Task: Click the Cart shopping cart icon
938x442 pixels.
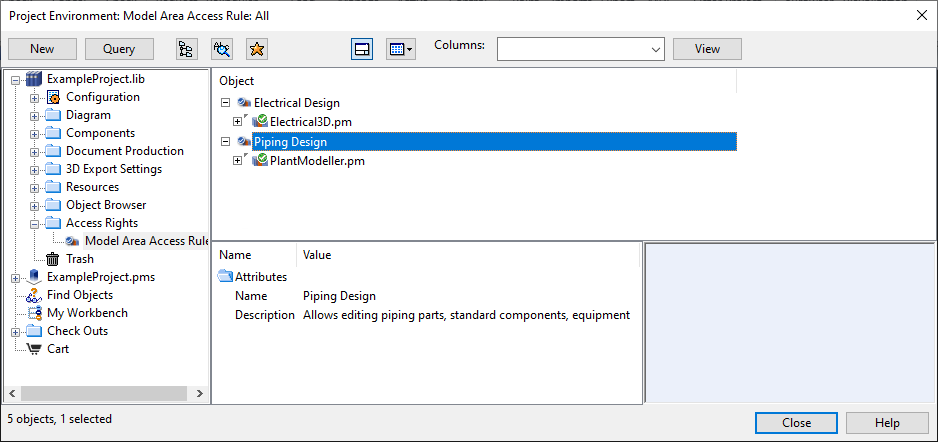Action: point(34,349)
